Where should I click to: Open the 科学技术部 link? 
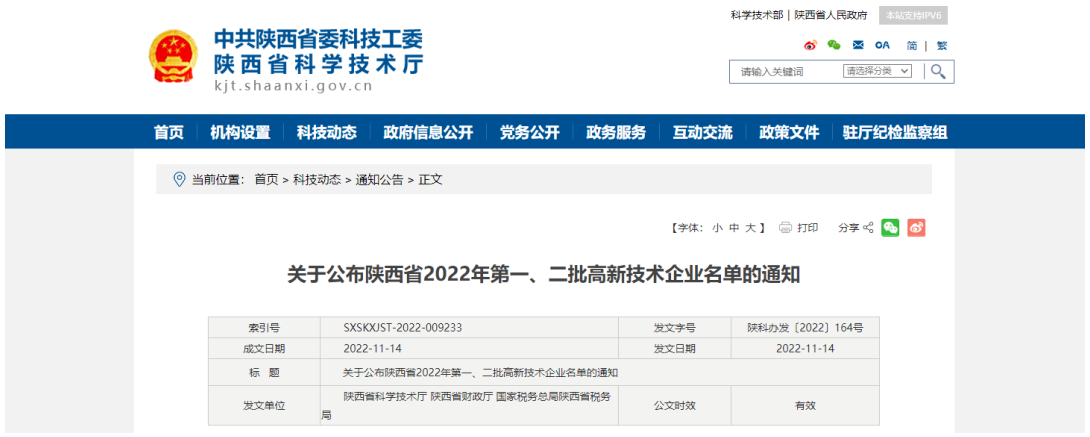tap(757, 15)
